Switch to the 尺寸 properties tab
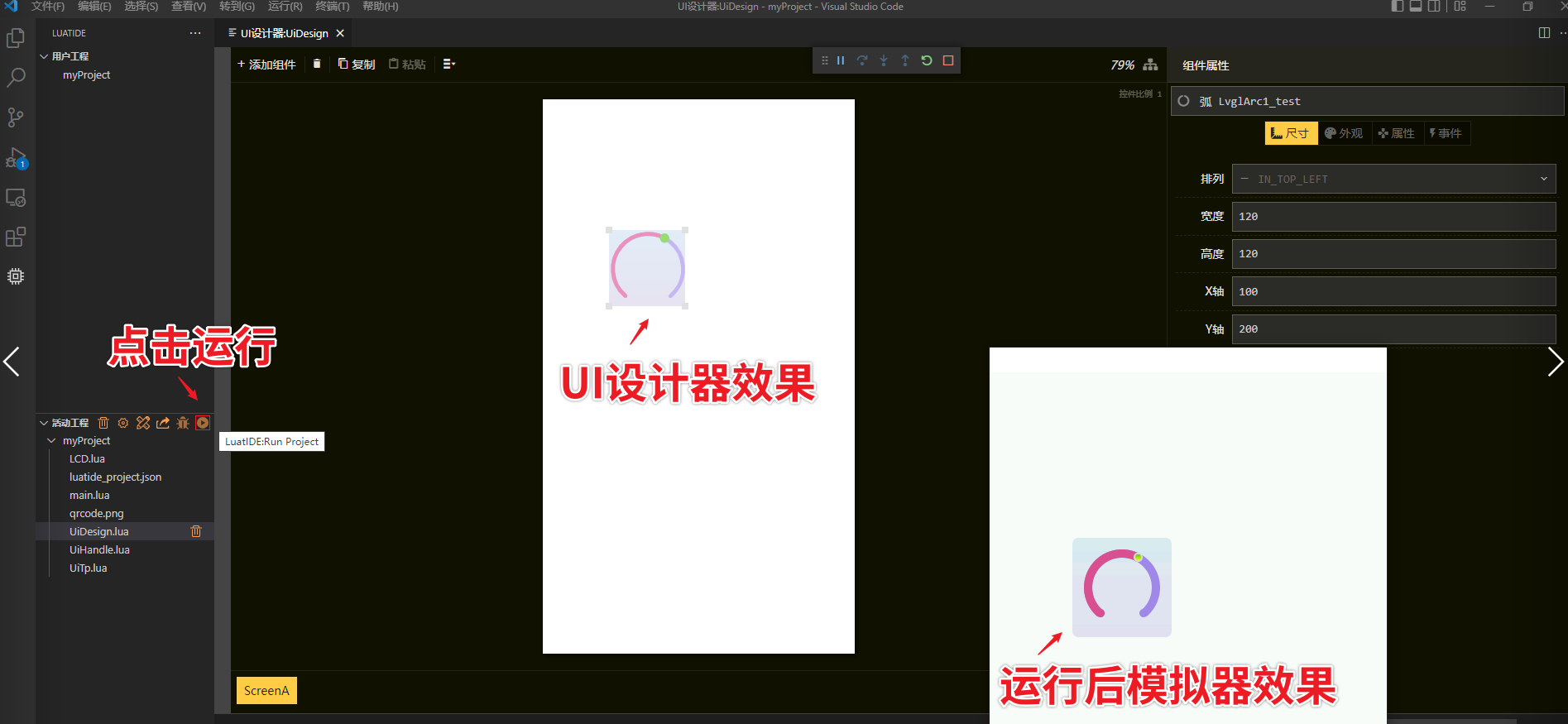 (1291, 133)
